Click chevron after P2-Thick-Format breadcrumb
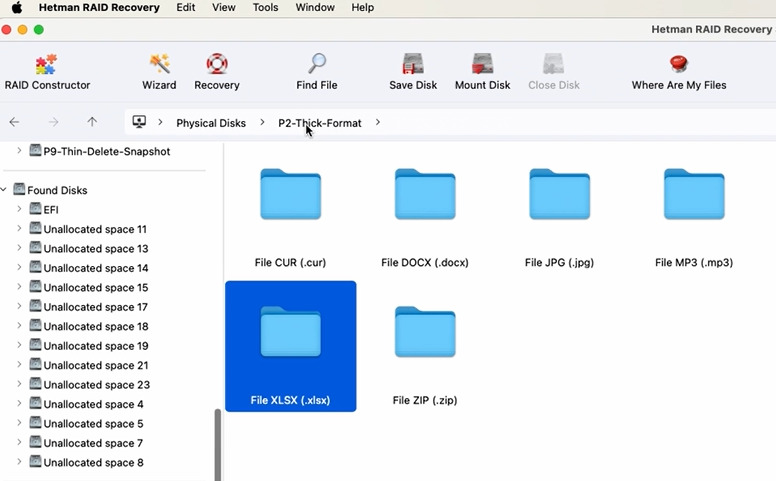This screenshot has height=481, width=776. point(378,122)
